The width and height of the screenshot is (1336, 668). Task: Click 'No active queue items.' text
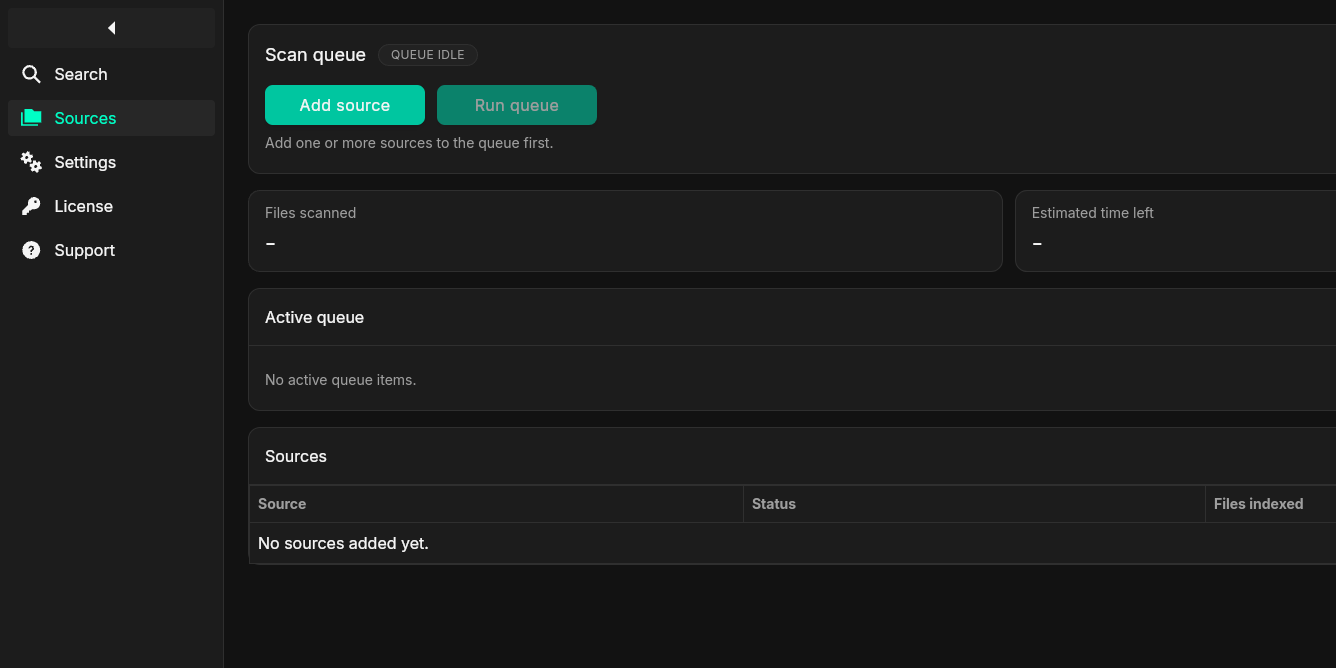click(x=340, y=380)
